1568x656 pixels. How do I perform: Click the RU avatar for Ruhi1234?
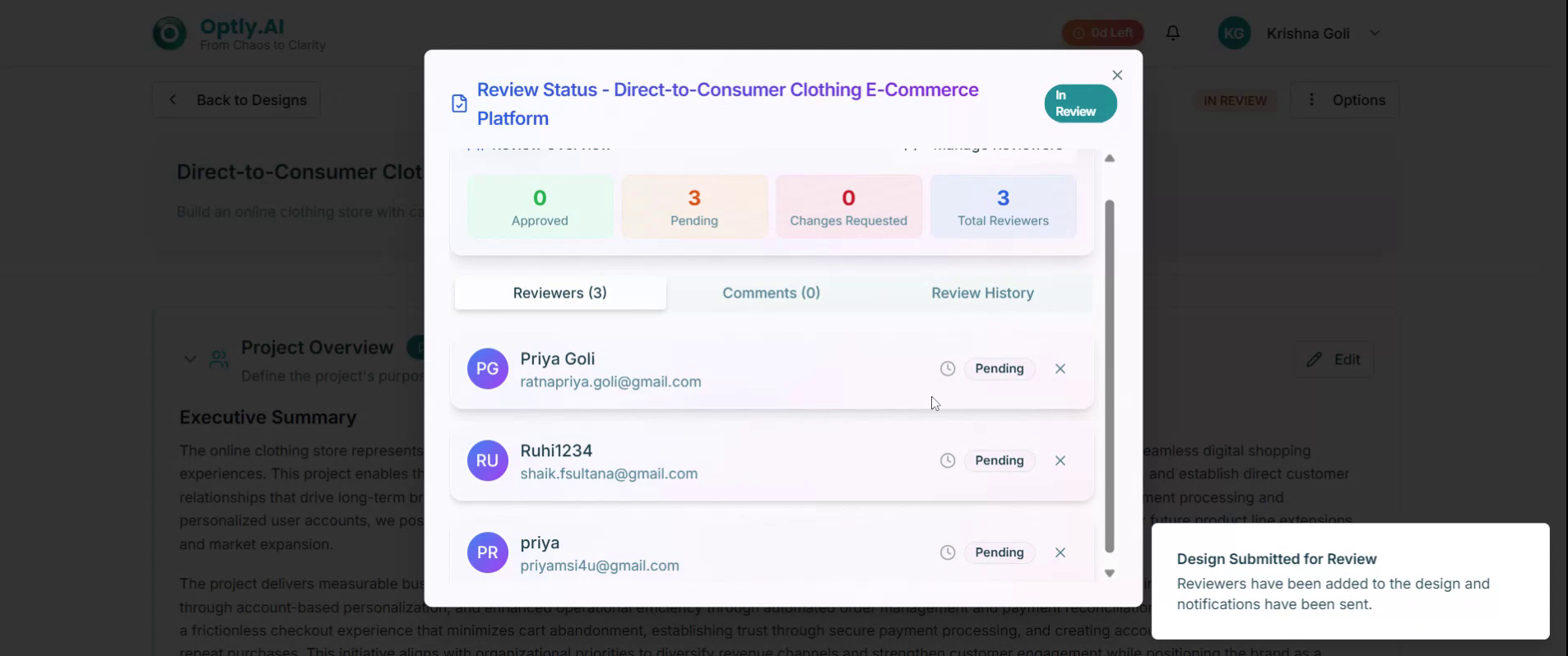487,461
